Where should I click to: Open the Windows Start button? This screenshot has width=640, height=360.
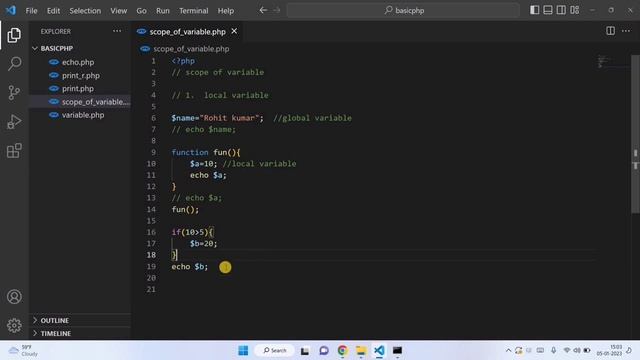pos(243,350)
